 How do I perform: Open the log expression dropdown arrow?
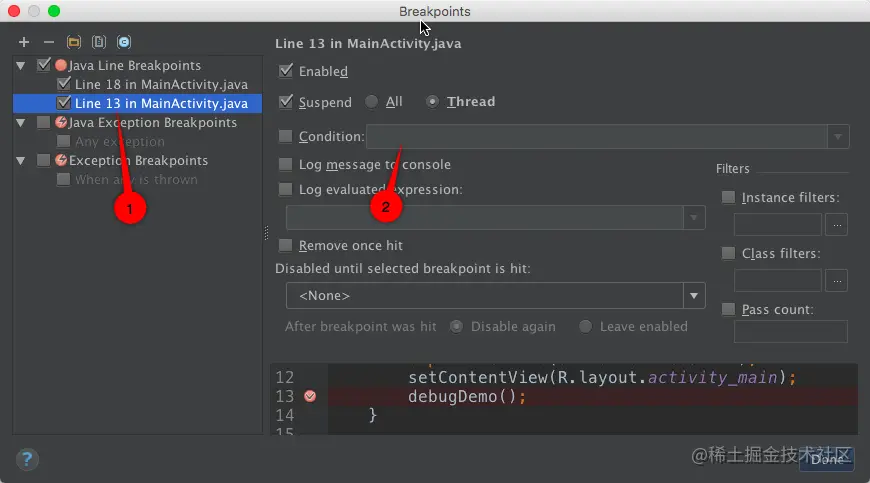(694, 218)
